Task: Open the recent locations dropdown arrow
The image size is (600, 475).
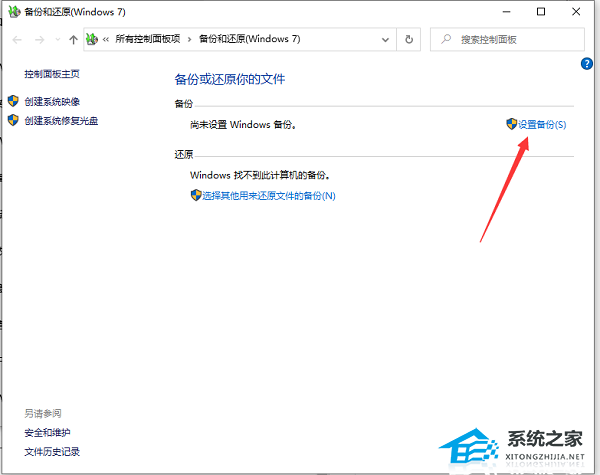Action: tap(56, 40)
